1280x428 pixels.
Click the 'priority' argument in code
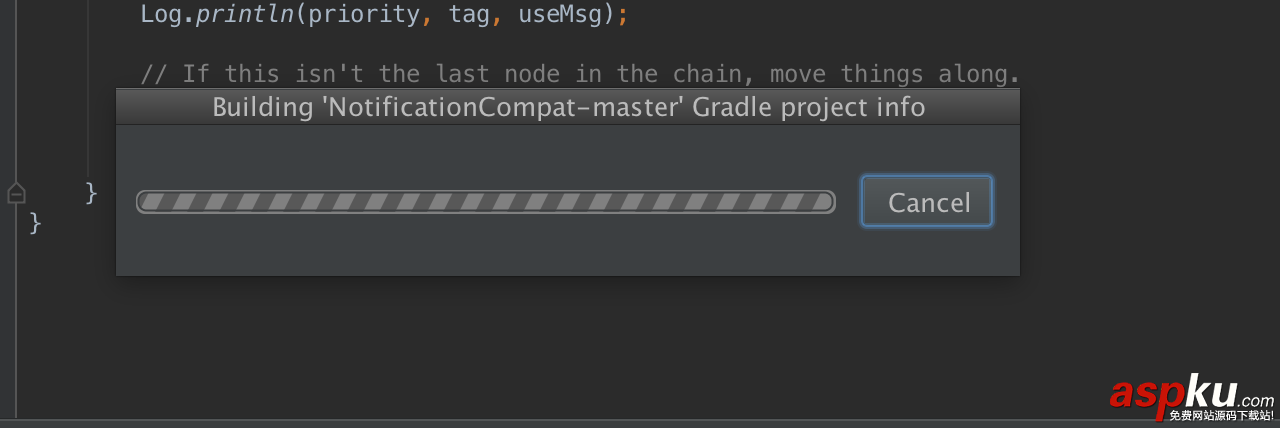(x=364, y=15)
